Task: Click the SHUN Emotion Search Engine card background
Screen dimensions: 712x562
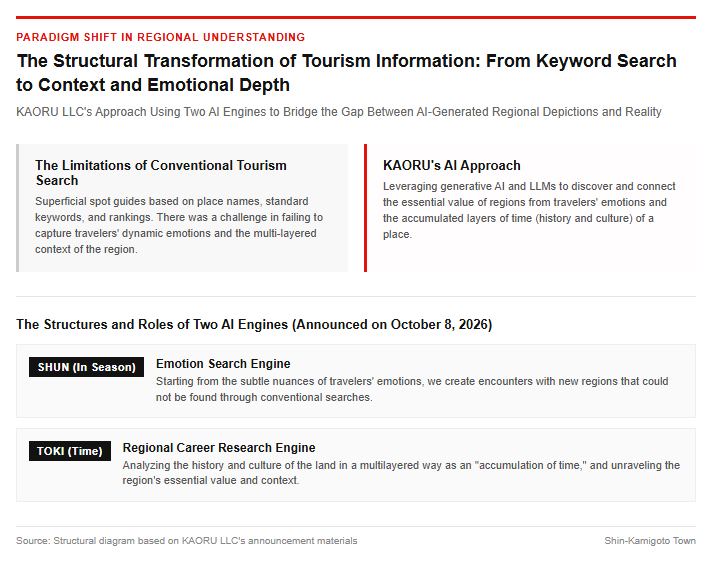Action: click(356, 381)
